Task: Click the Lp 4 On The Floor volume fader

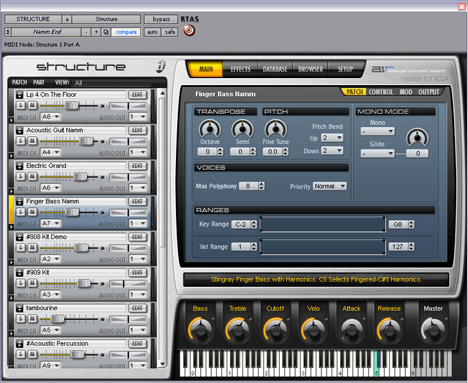Action: 71,106
